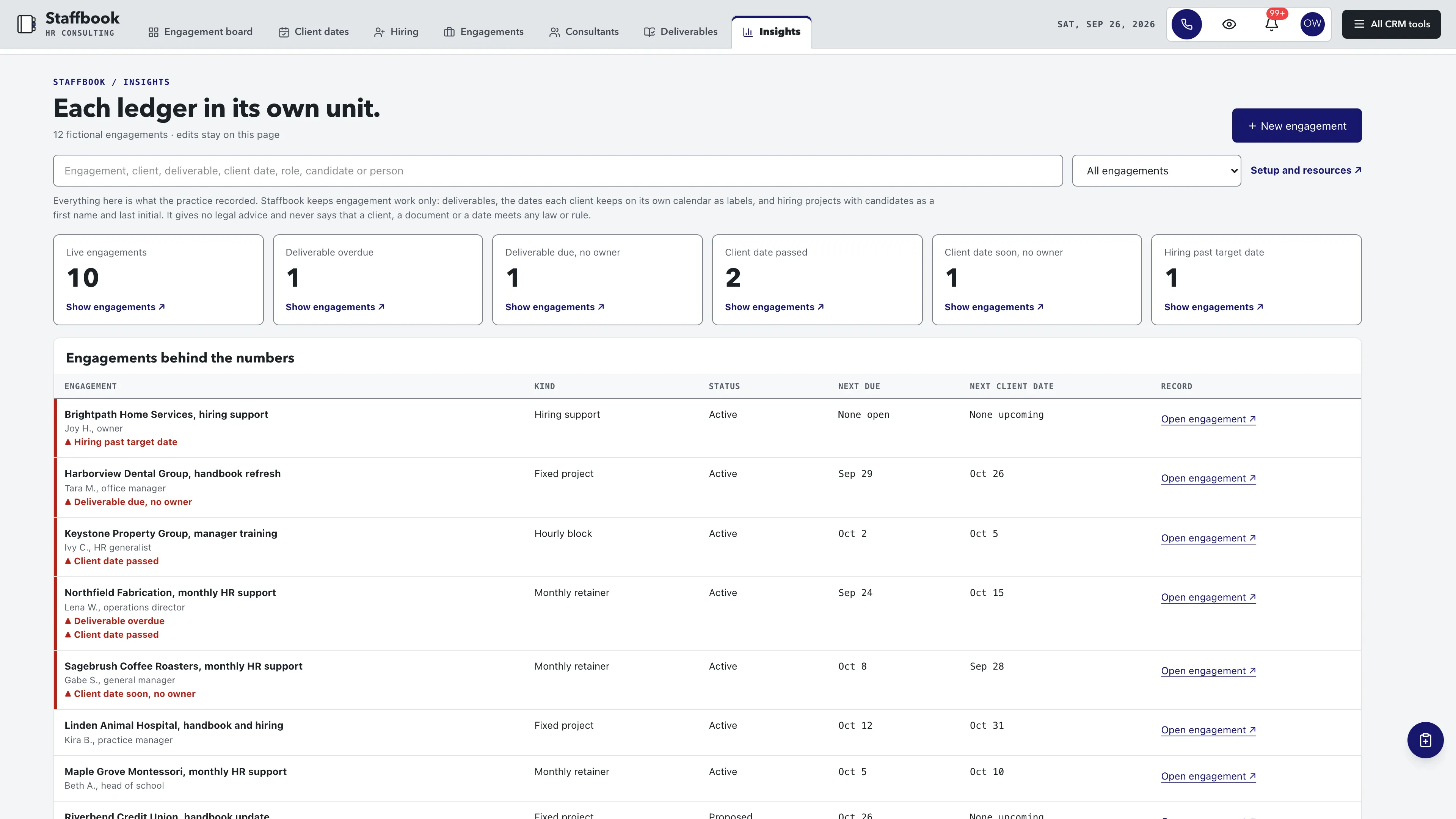Start a call with the phone icon
Image resolution: width=1456 pixels, height=819 pixels.
(x=1186, y=24)
